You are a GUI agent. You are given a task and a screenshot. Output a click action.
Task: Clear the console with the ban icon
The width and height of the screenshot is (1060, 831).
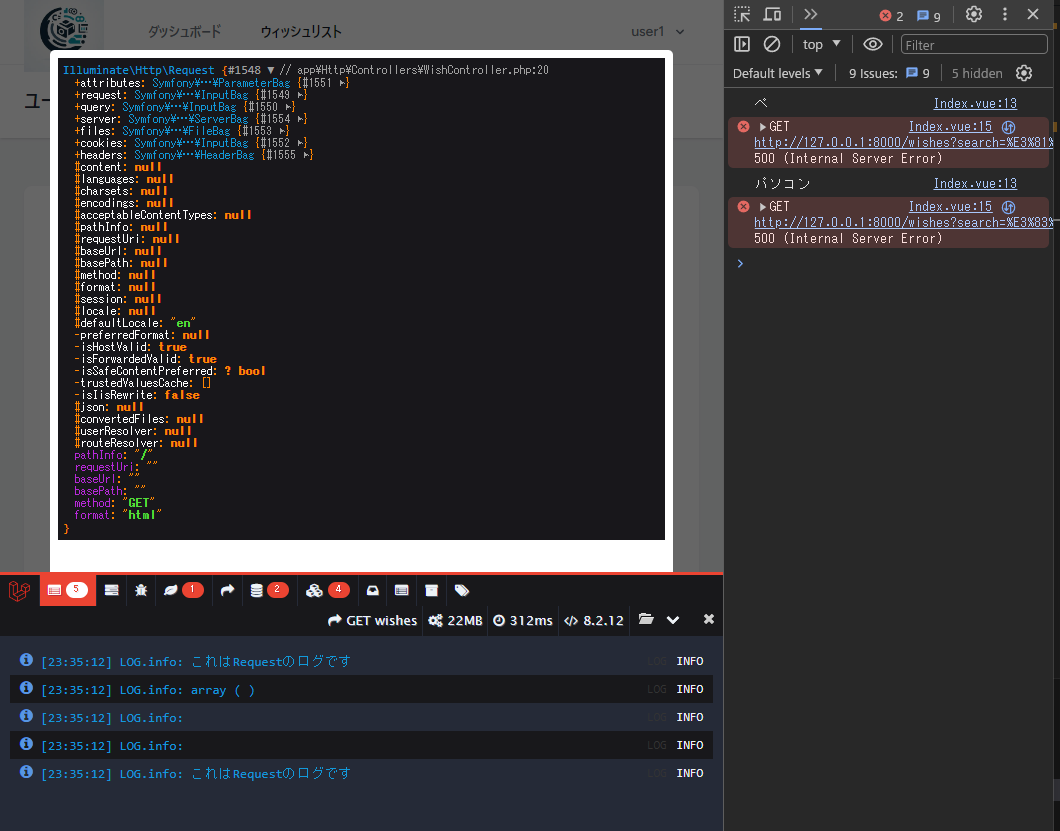click(772, 44)
